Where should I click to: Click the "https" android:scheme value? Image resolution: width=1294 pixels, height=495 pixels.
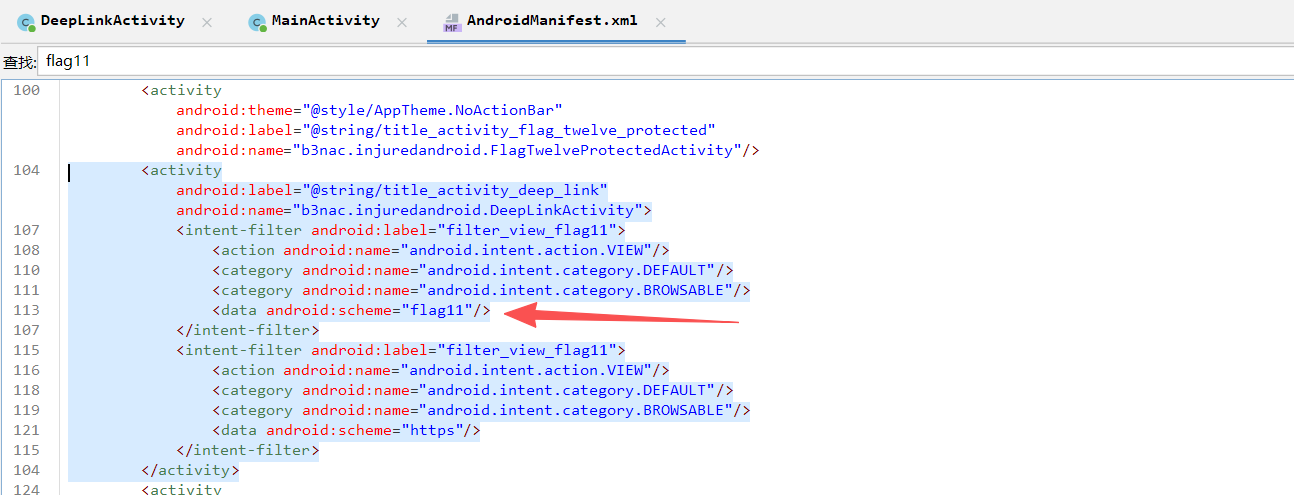pyautogui.click(x=432, y=431)
